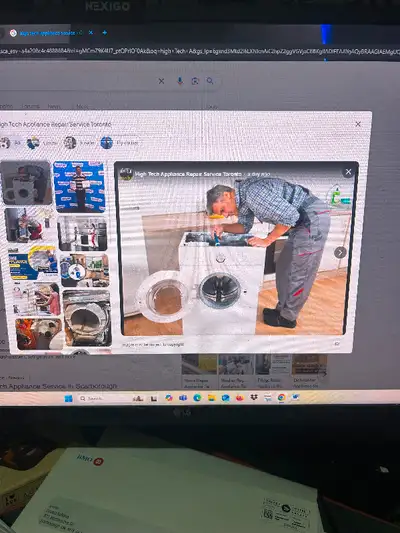Launch Copilot from the taskbar

169,398
